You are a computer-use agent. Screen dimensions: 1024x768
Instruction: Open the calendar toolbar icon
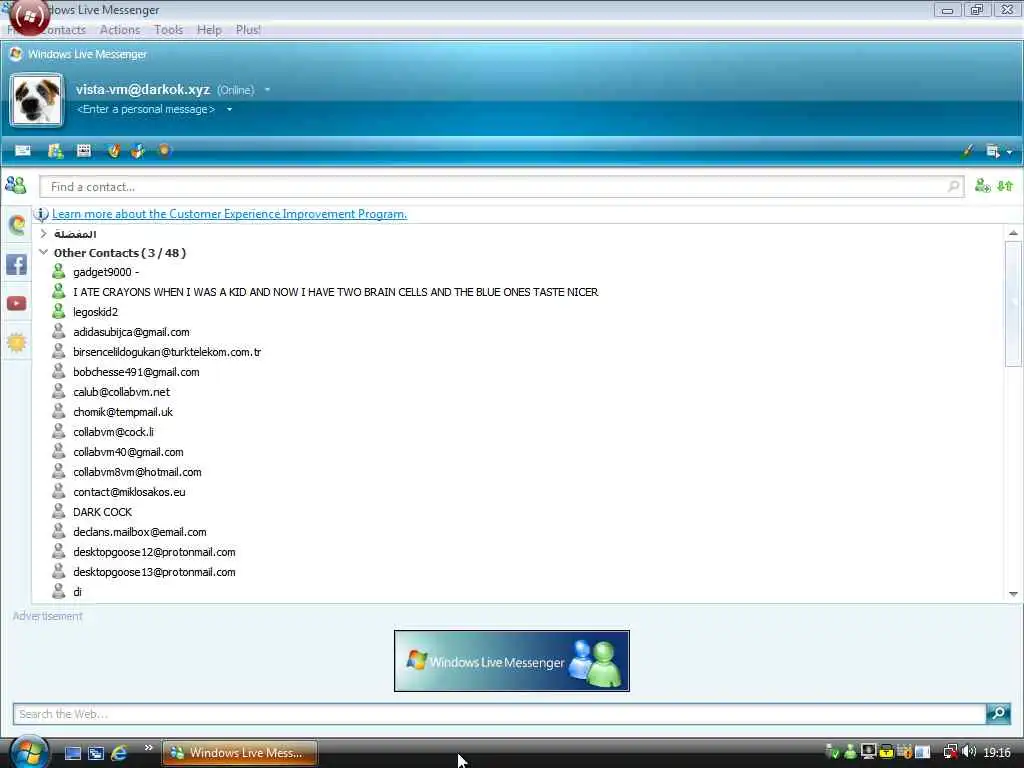[x=84, y=151]
